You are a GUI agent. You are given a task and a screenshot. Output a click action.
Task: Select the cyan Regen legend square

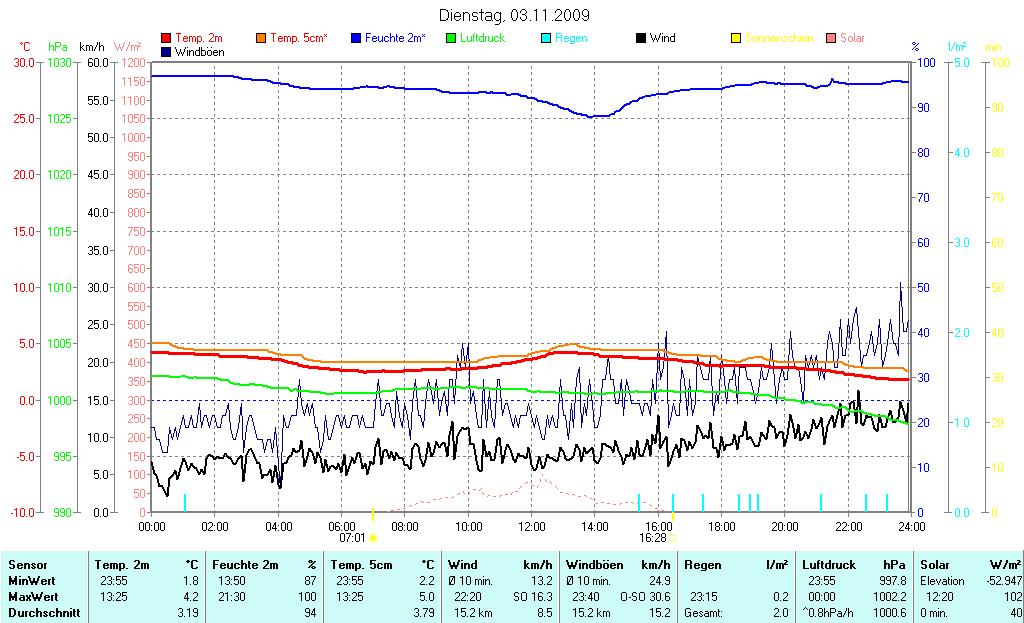click(x=546, y=39)
